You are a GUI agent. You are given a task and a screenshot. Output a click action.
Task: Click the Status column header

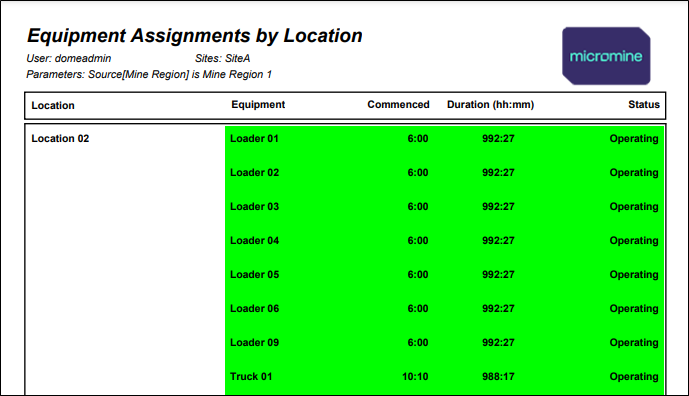(x=644, y=105)
